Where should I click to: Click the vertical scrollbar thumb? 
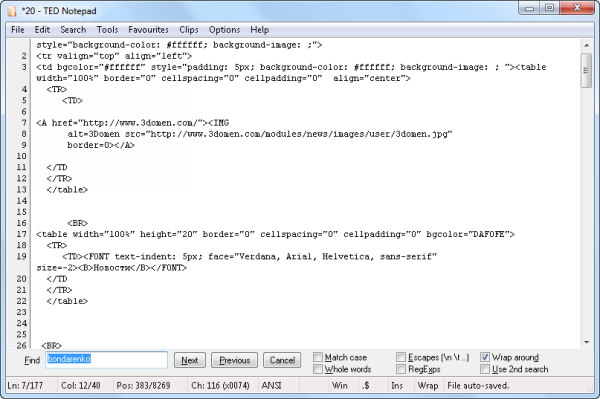pyautogui.click(x=586, y=70)
